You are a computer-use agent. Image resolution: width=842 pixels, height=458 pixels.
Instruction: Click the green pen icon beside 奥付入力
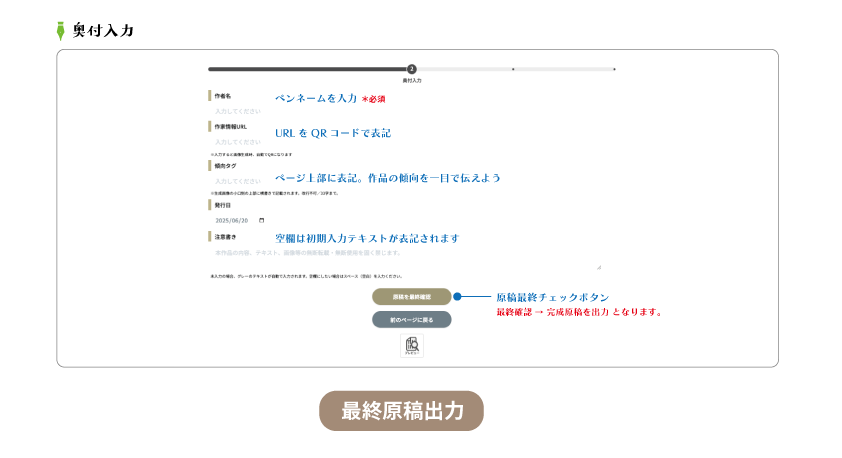click(x=62, y=30)
